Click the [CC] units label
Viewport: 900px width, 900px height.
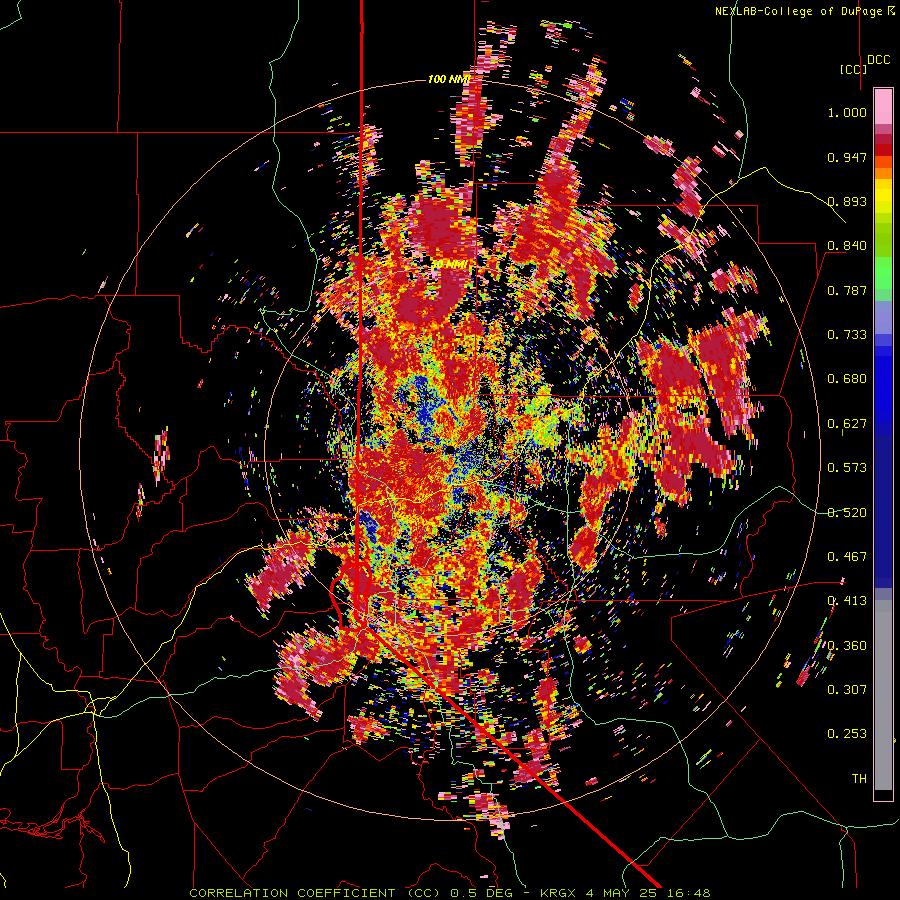point(854,69)
